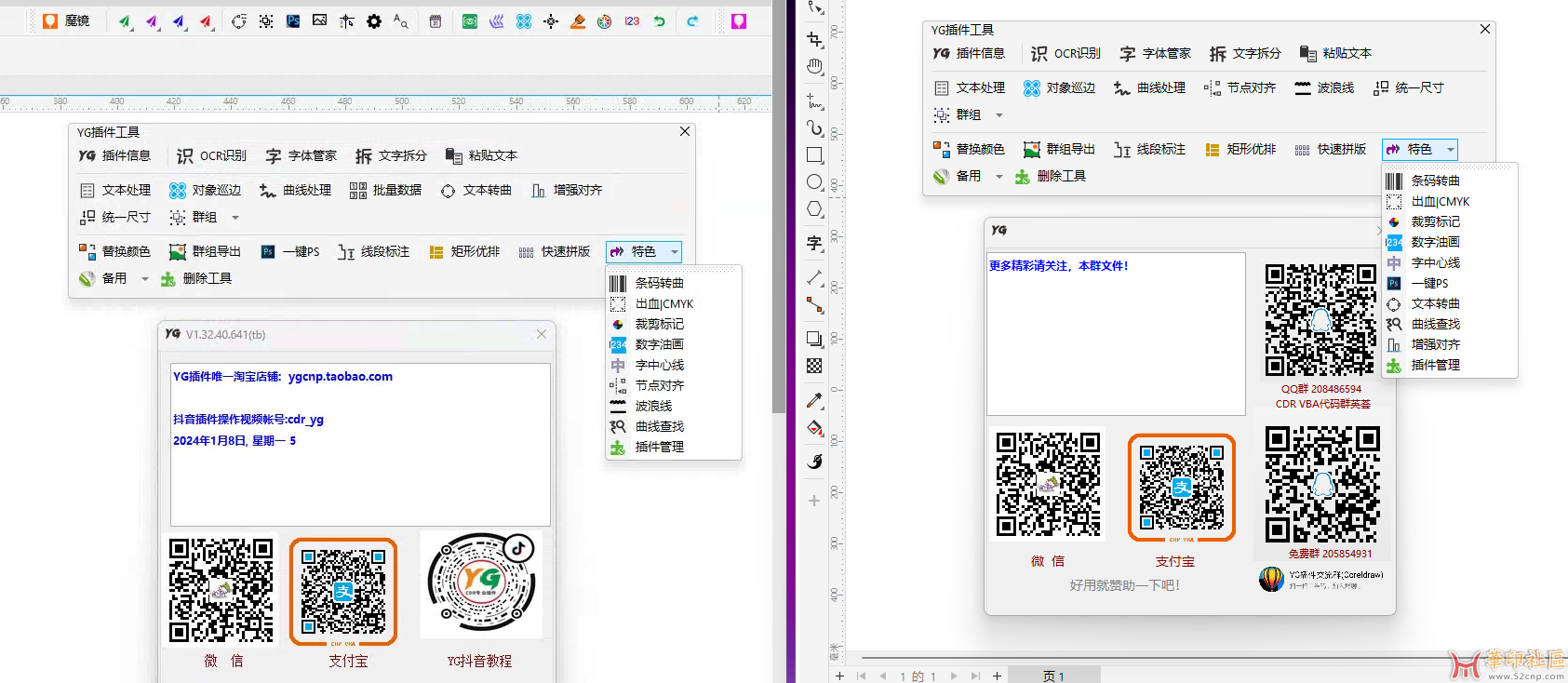Click the purple paper plane icon
Screen dimensions: 1568x683
[x=152, y=21]
